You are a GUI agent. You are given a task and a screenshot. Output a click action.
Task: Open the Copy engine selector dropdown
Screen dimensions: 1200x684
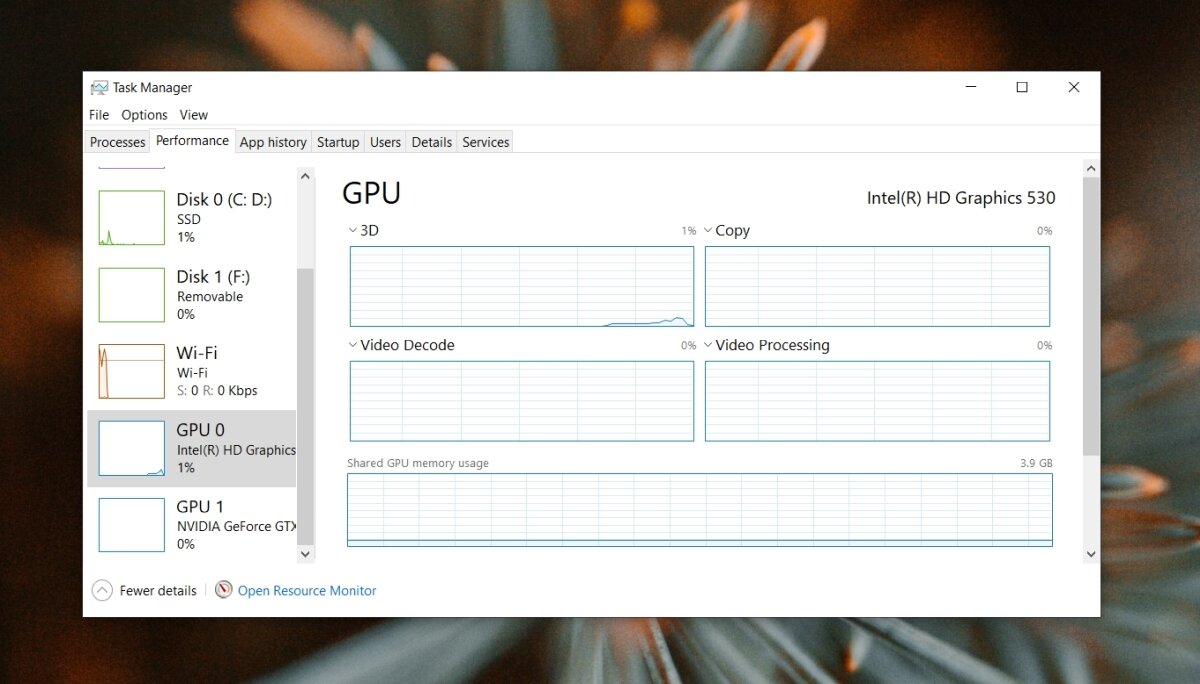coord(708,230)
